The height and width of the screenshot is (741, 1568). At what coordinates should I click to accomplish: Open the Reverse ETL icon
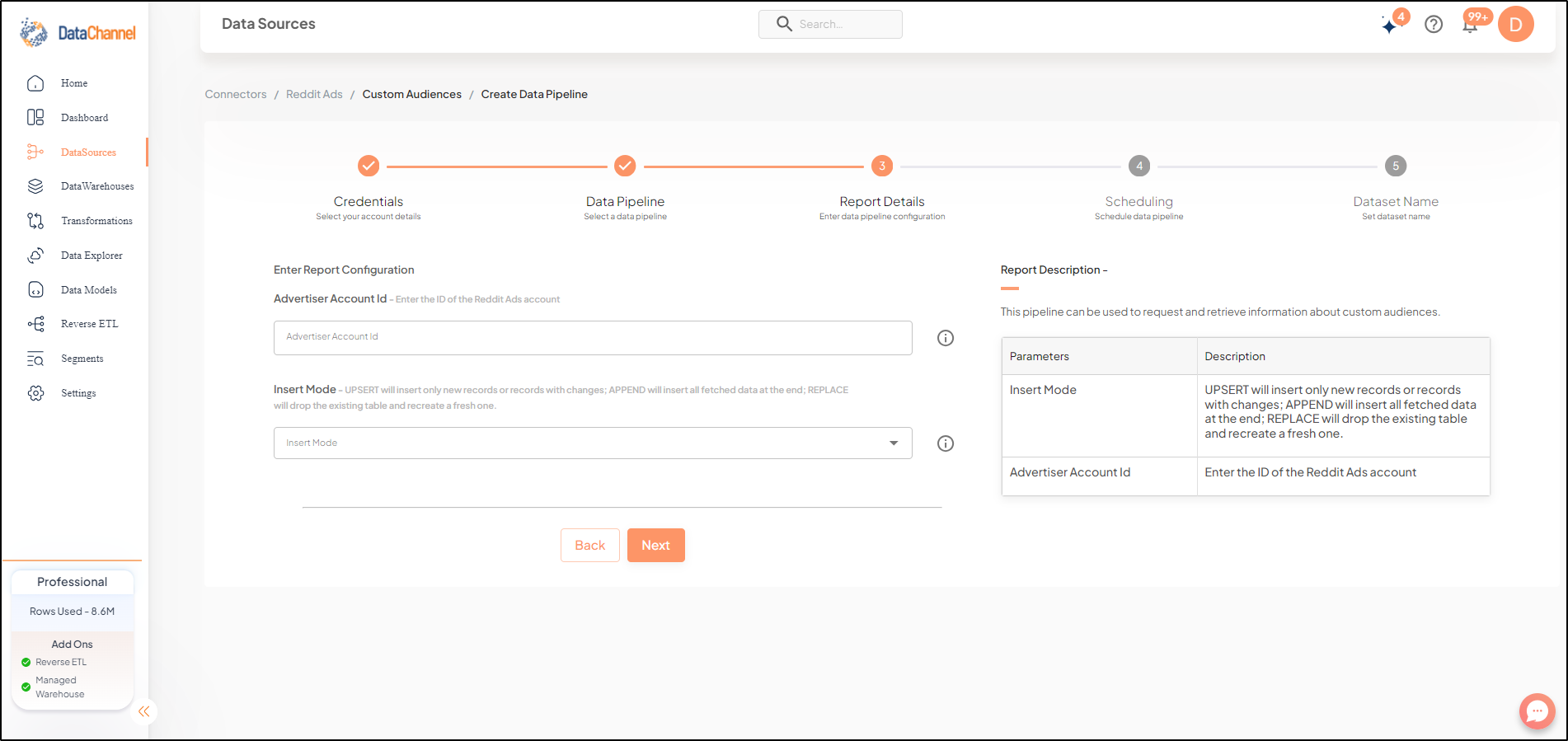click(35, 324)
